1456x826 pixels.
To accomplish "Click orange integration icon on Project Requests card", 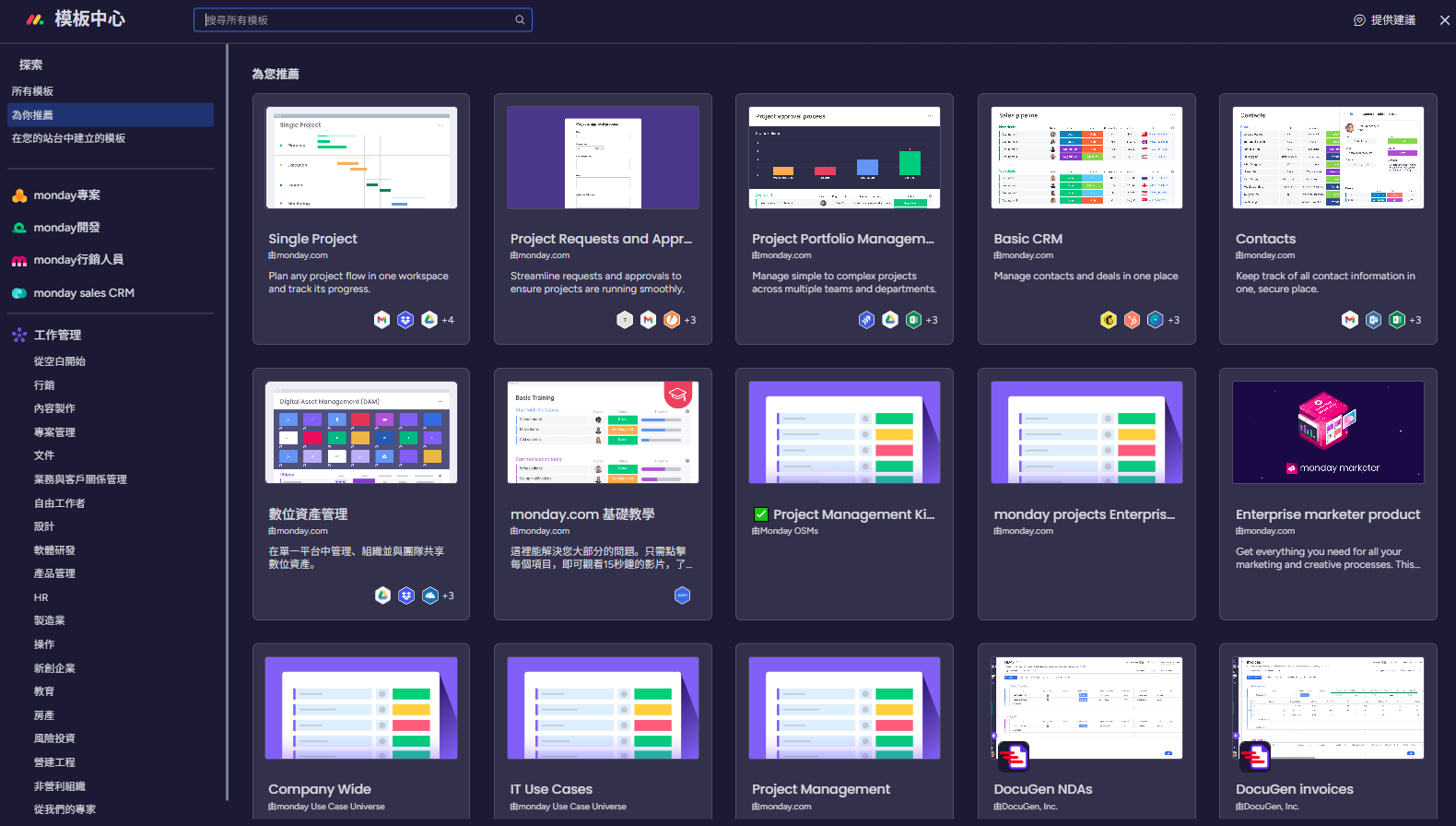I will point(672,320).
